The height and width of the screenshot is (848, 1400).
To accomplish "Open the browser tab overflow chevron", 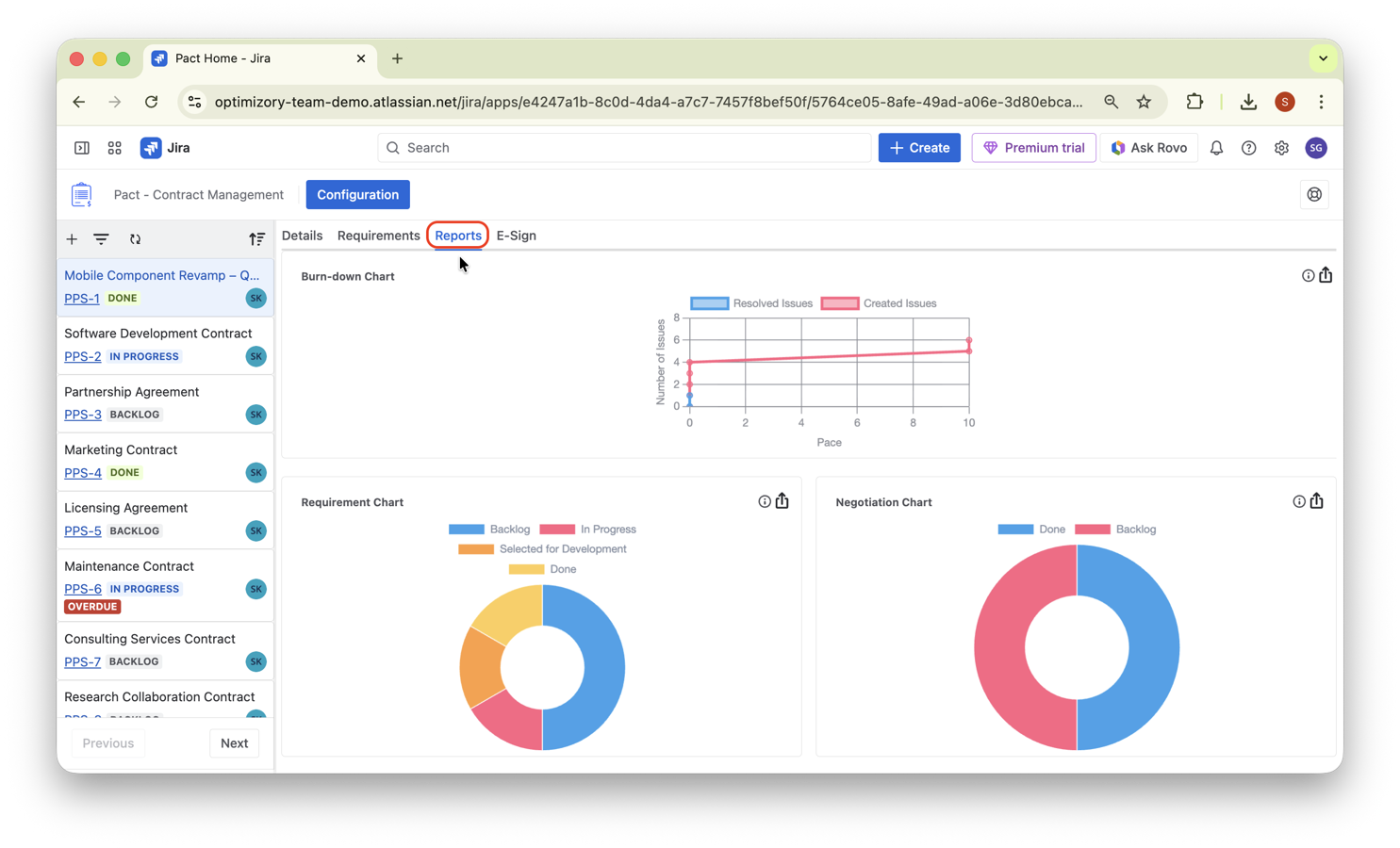I will [x=1324, y=57].
